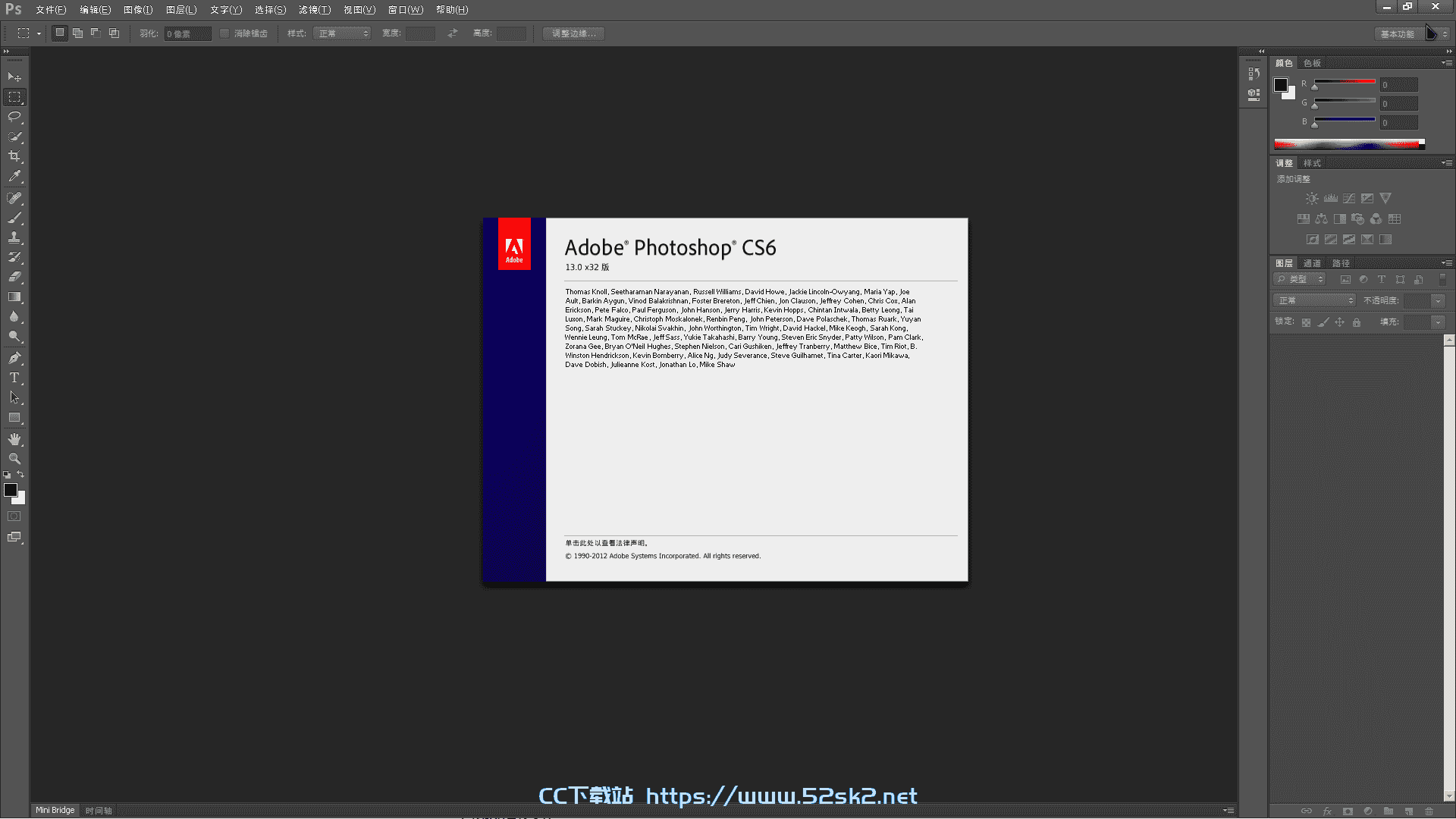Select the Eraser tool

coord(14,277)
